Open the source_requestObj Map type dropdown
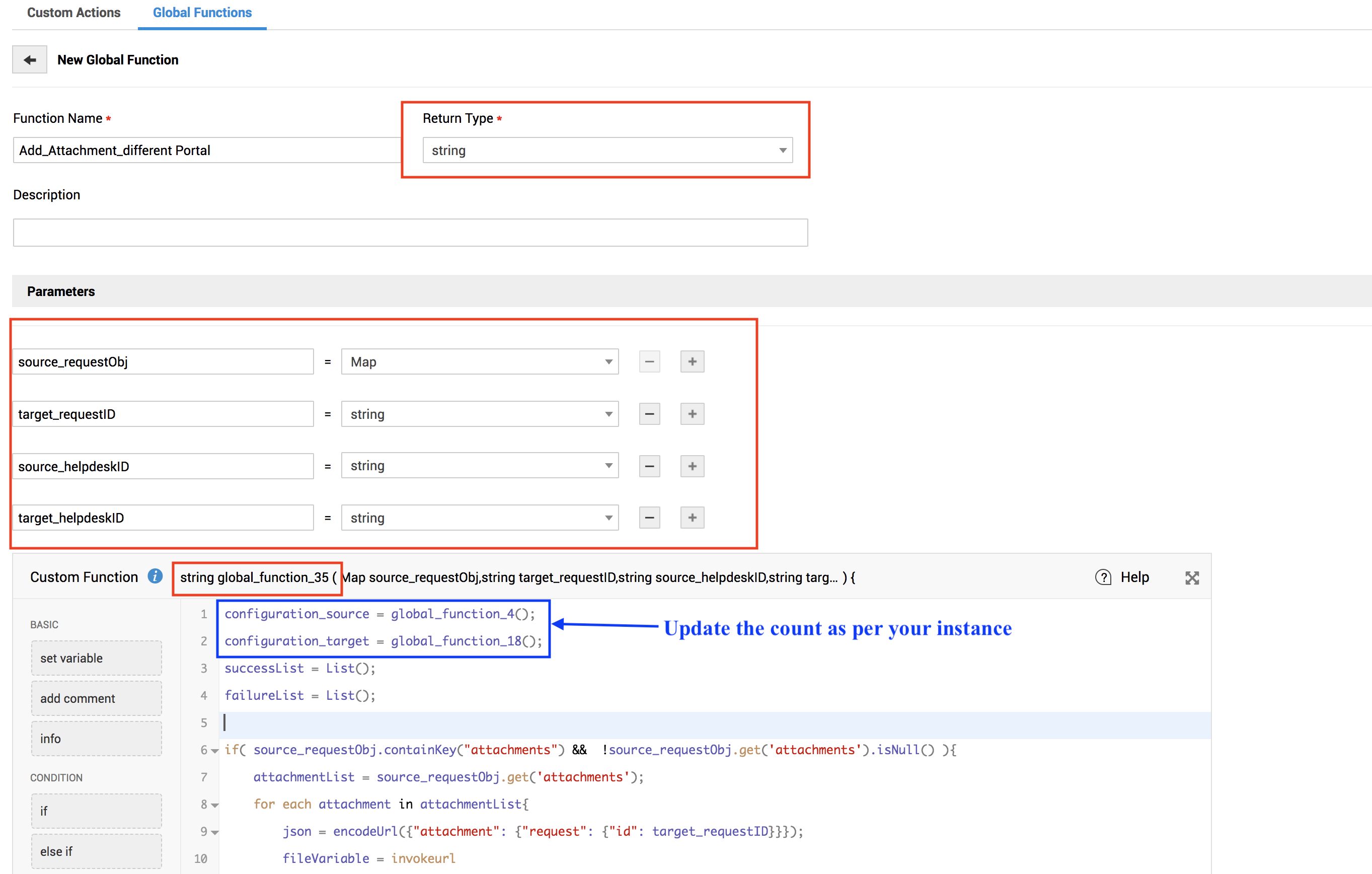 click(x=480, y=361)
